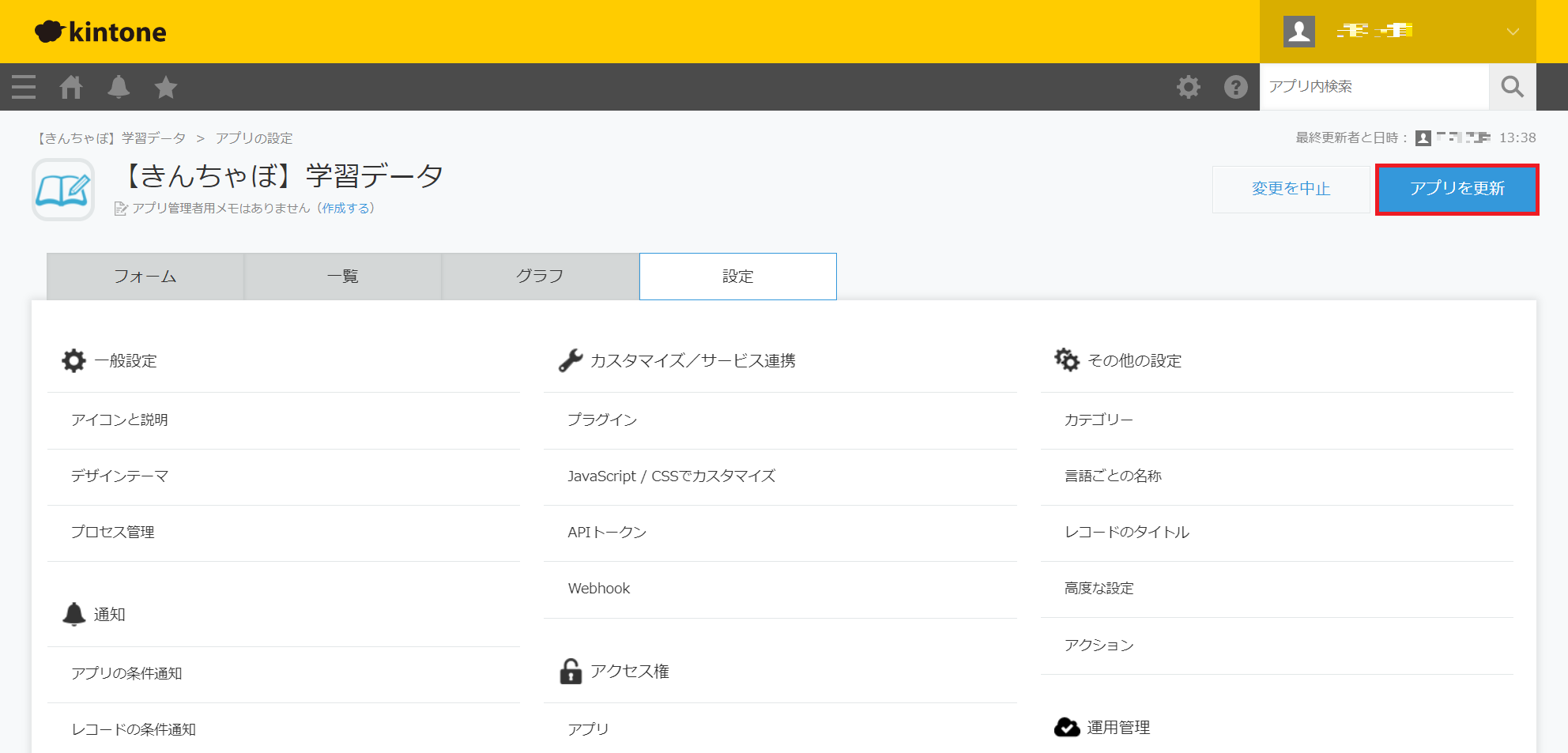1568x753 pixels.
Task: Switch to the グラフ tab
Action: pyautogui.click(x=540, y=277)
